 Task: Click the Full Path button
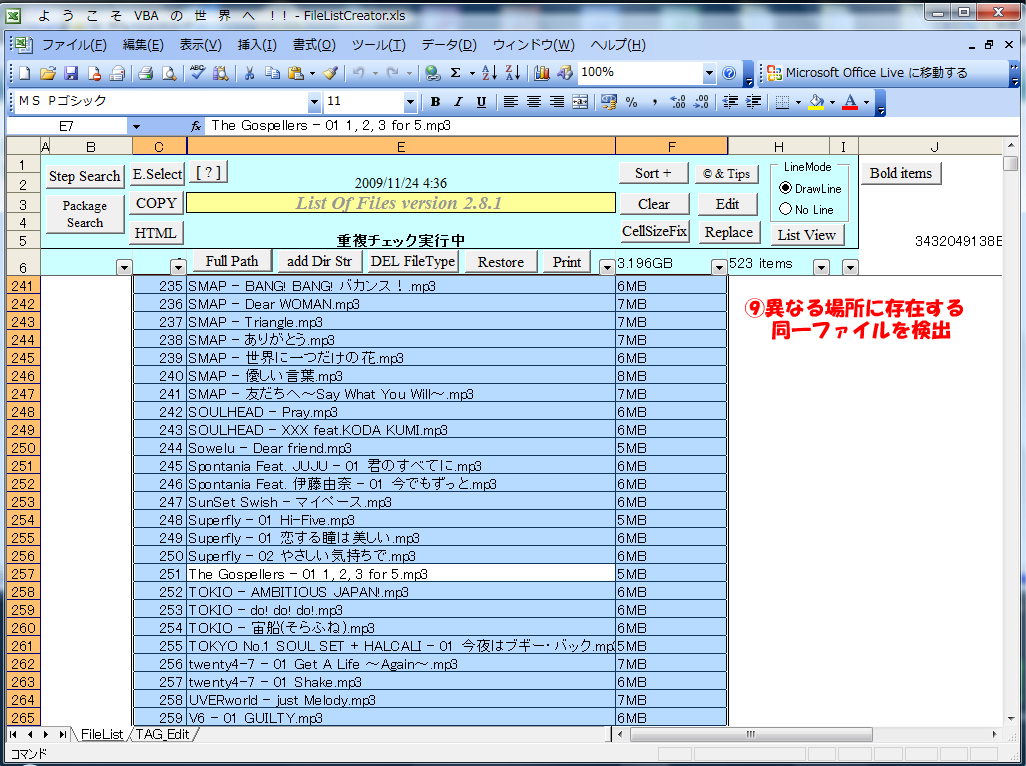coord(231,261)
